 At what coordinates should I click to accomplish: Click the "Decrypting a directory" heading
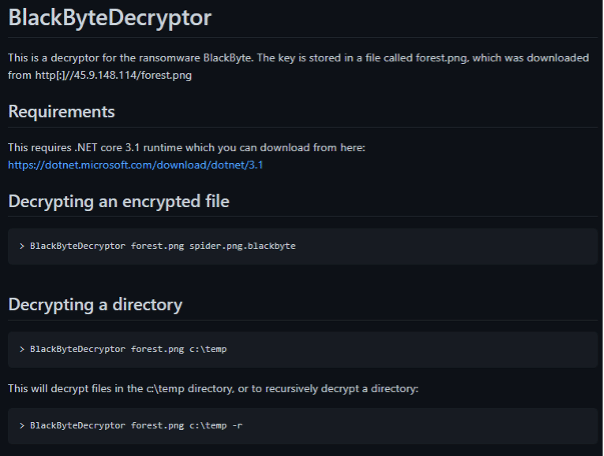point(96,304)
